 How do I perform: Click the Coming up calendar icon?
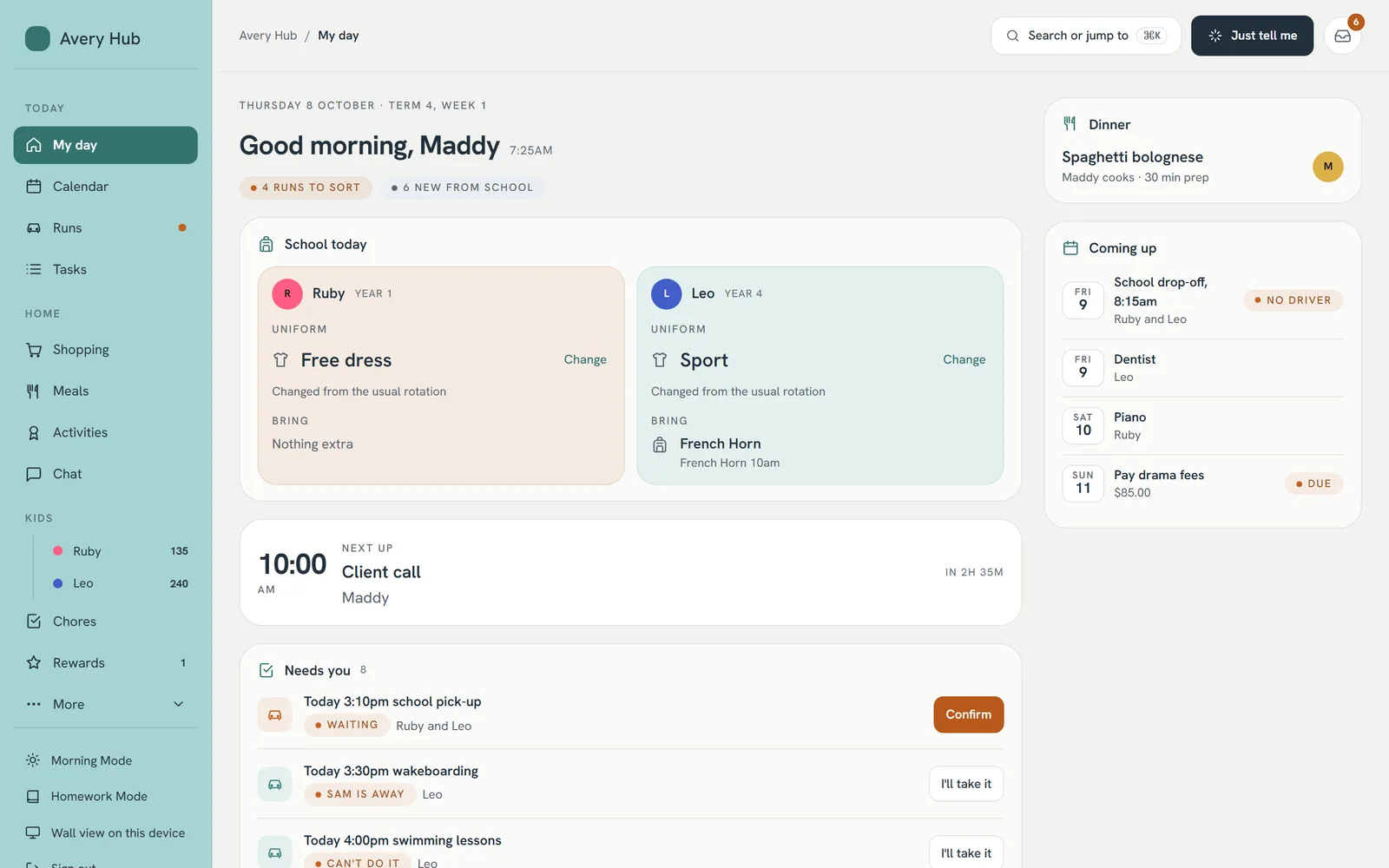pos(1070,248)
